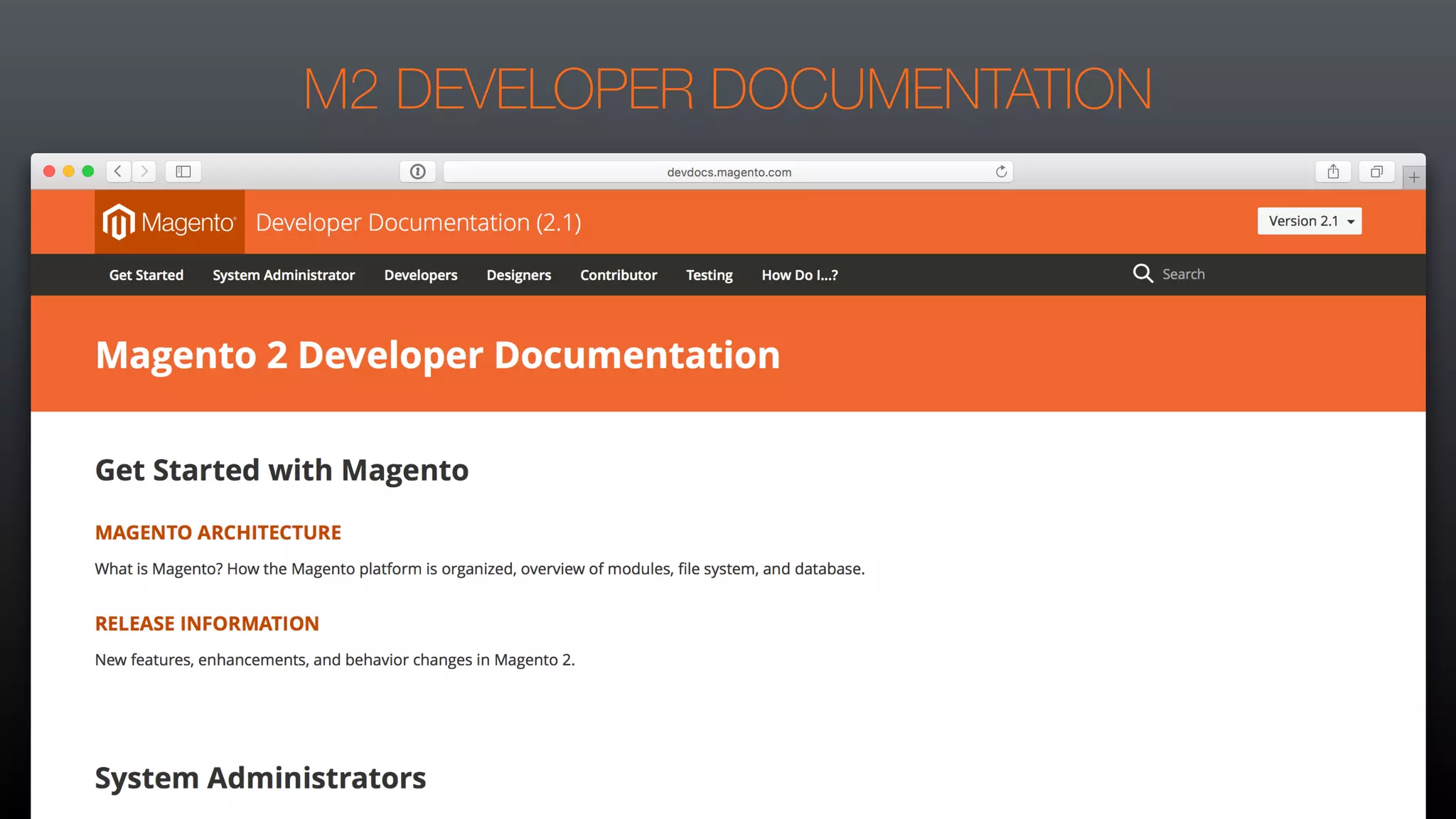Viewport: 1456px width, 819px height.
Task: Open the Get Started menu
Action: point(146,275)
